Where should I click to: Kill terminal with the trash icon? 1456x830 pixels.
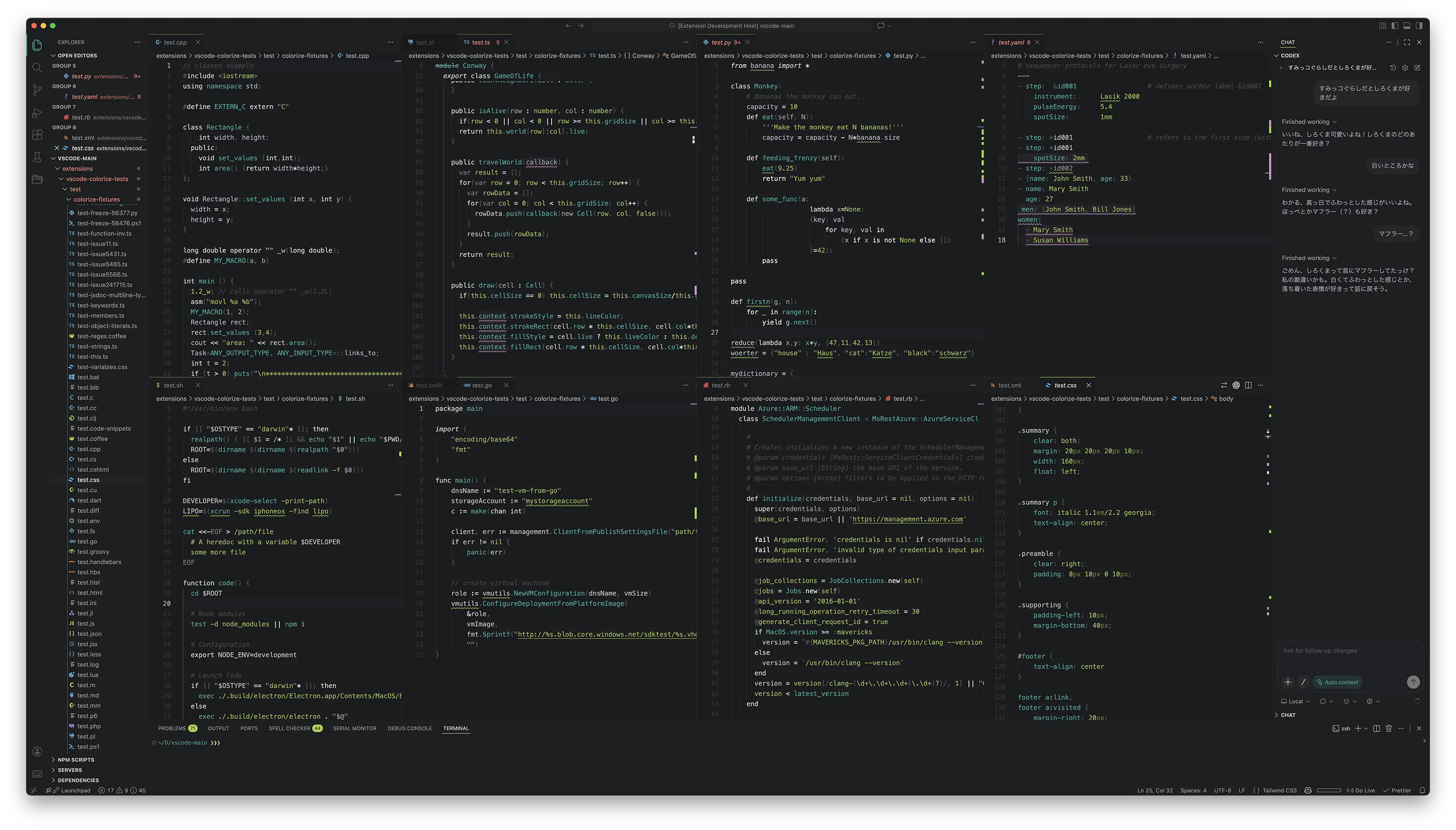pyautogui.click(x=1389, y=729)
